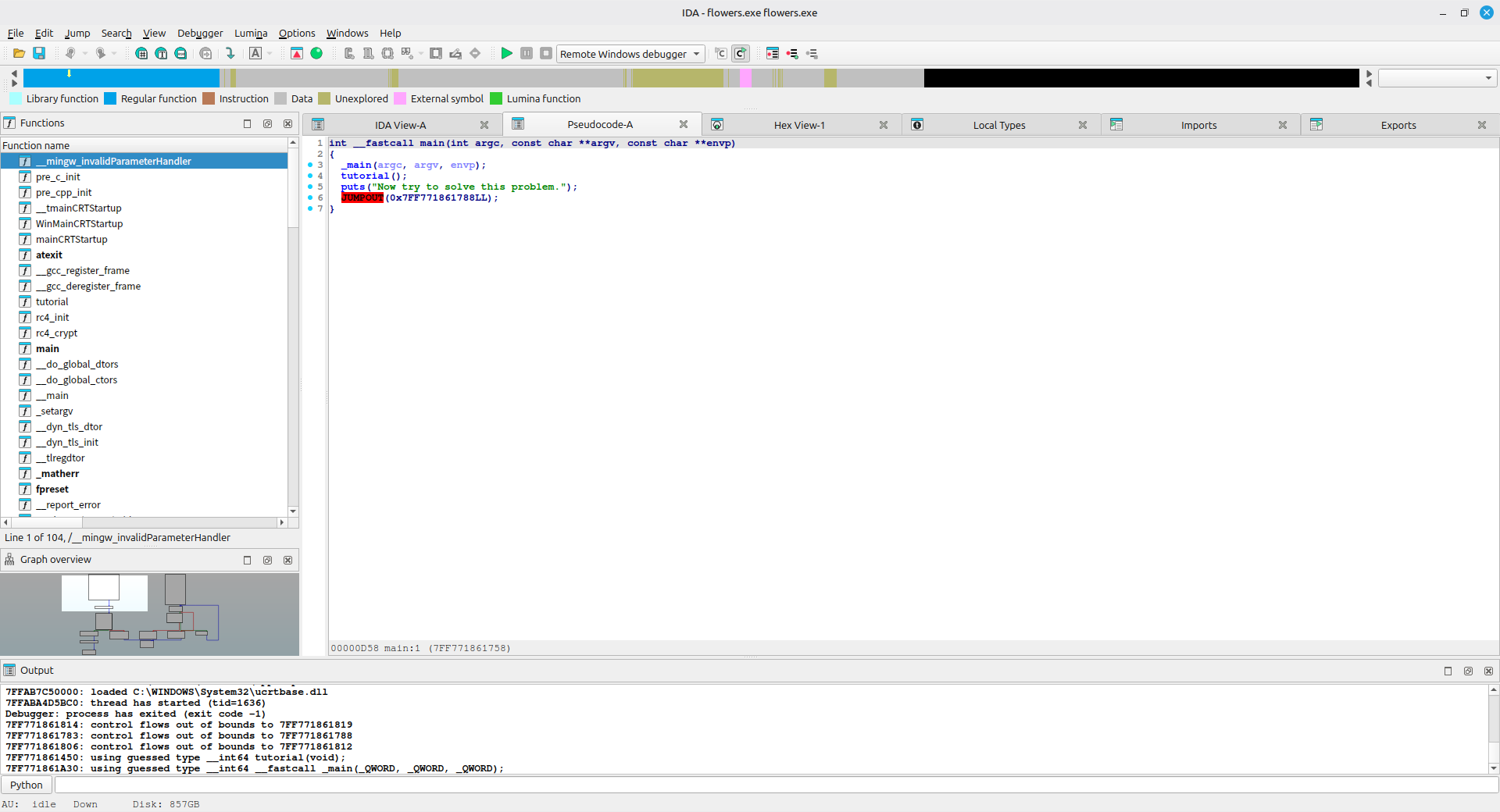The image size is (1500, 812).
Task: Switch to the Hex View-1 tab
Action: click(x=798, y=125)
